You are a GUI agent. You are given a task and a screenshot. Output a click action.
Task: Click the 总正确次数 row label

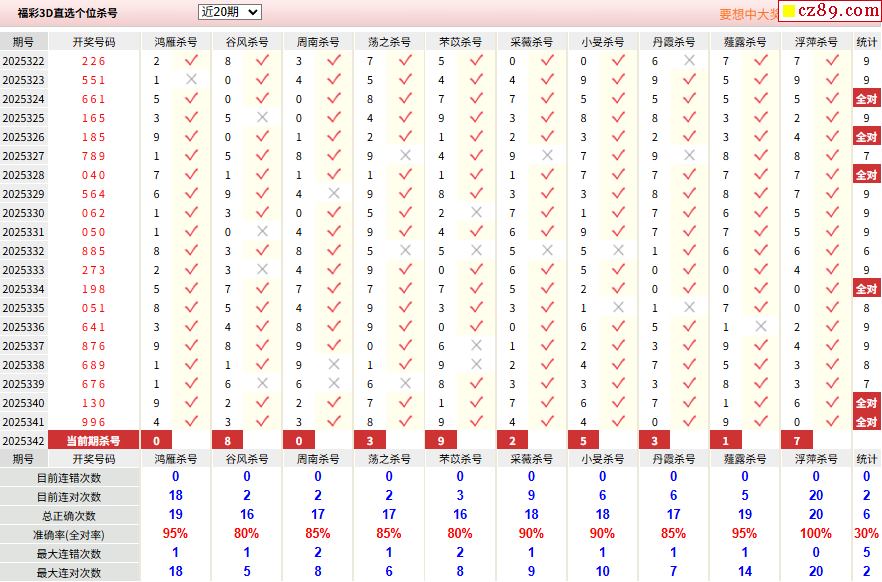click(69, 516)
